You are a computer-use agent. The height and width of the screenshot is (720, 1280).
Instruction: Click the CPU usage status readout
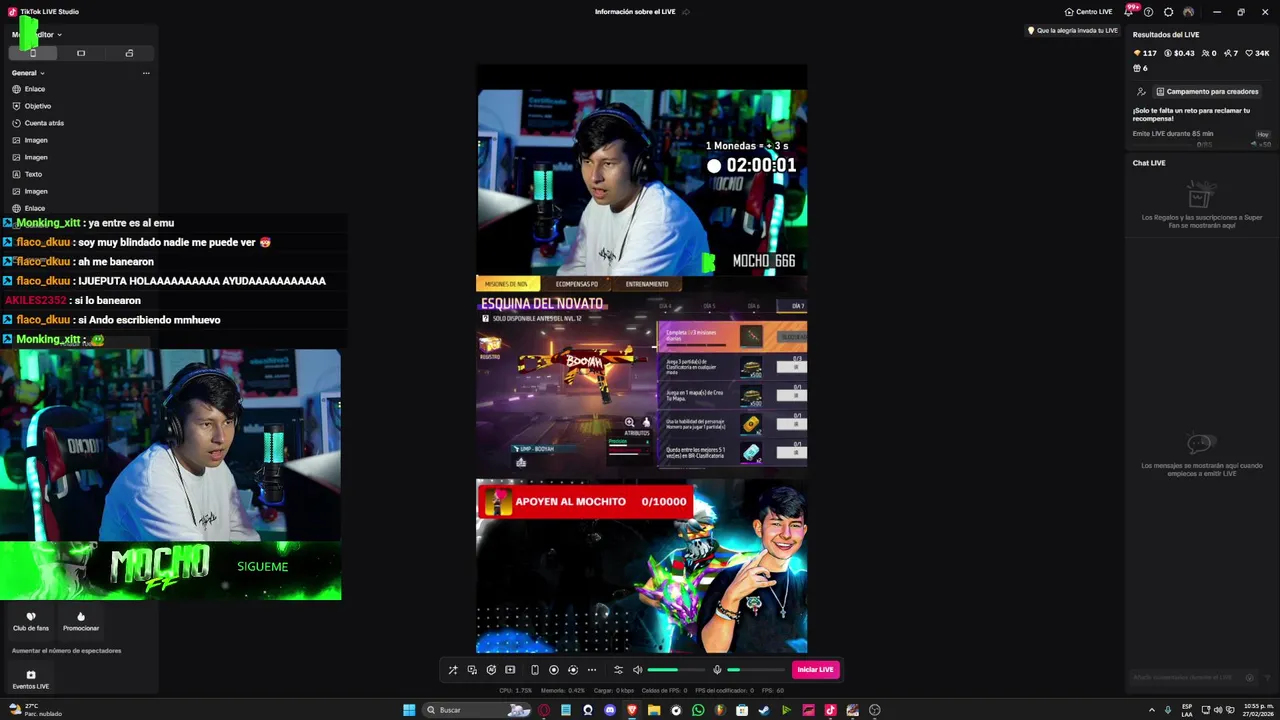point(516,690)
